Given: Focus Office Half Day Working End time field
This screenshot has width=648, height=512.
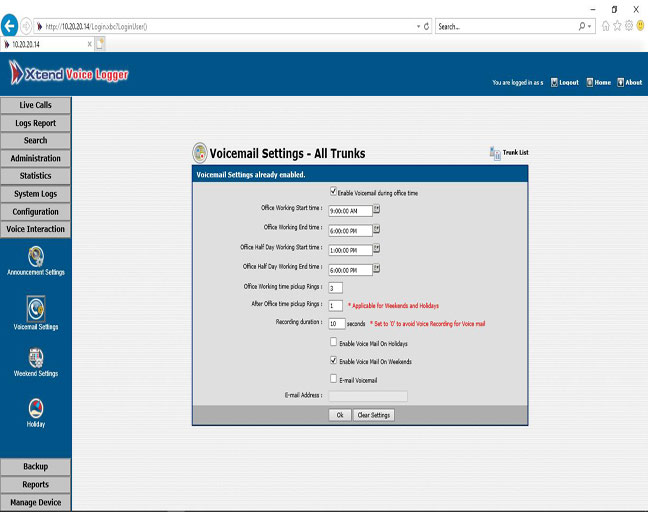Looking at the screenshot, I should coord(350,270).
